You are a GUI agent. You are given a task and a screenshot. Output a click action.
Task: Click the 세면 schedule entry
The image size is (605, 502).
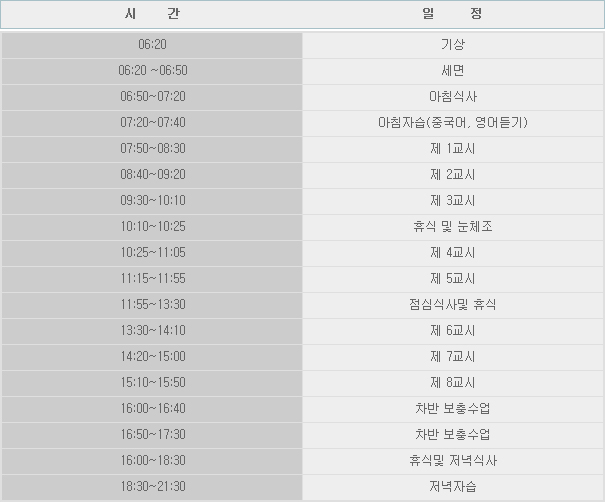(452, 71)
